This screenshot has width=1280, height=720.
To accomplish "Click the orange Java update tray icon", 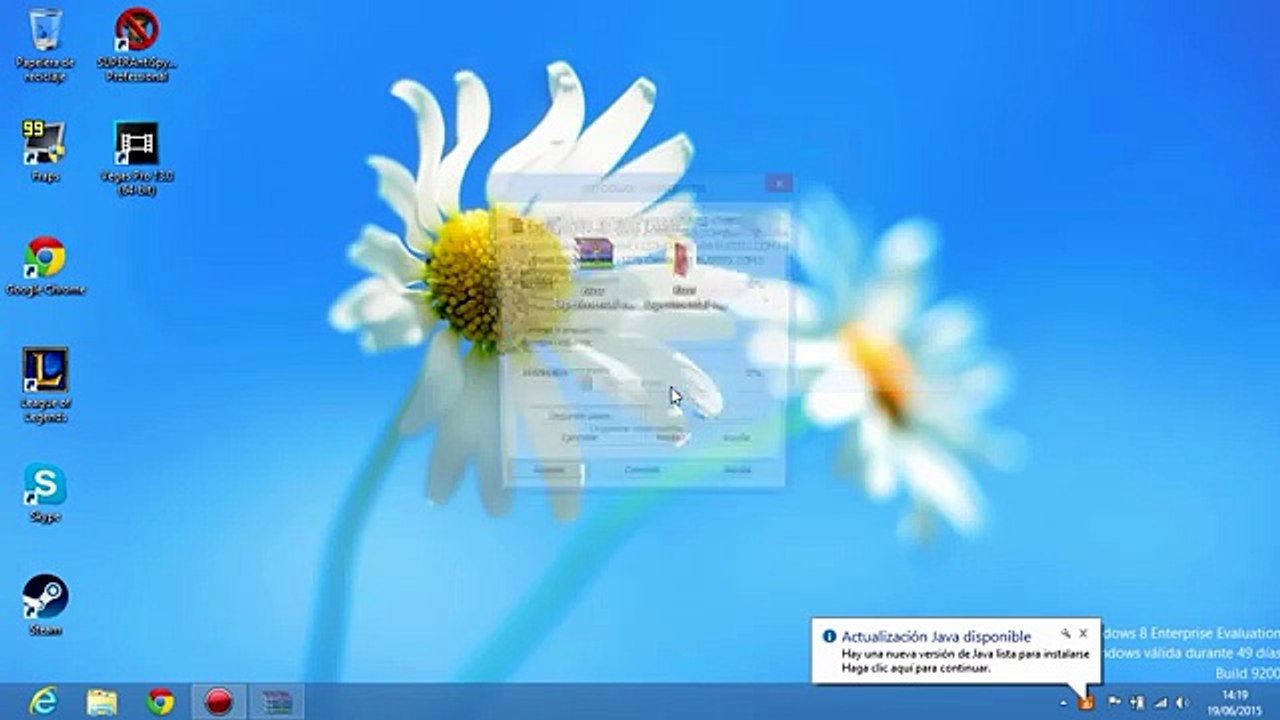I will click(1086, 702).
